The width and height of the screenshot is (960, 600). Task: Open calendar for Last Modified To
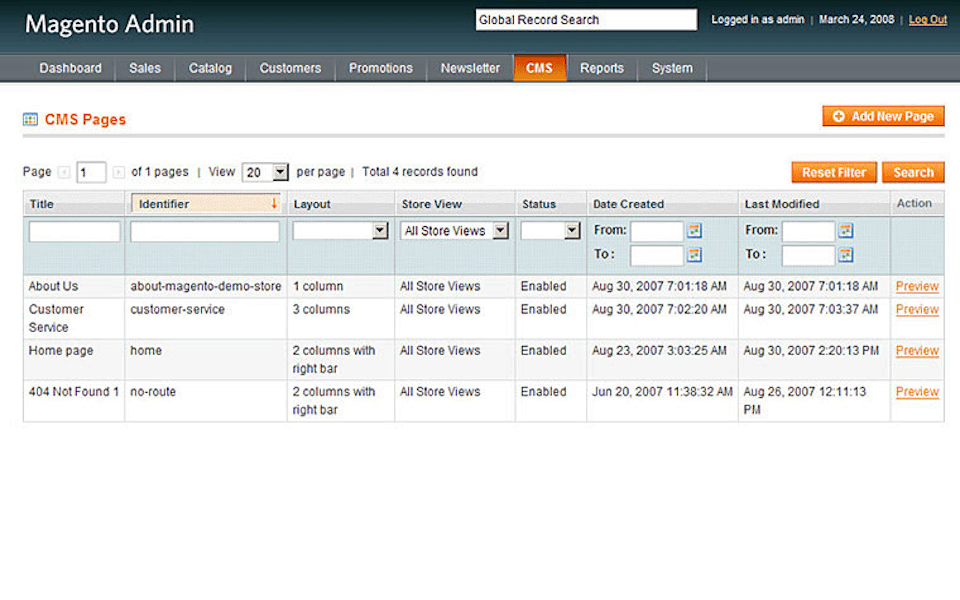[x=846, y=255]
